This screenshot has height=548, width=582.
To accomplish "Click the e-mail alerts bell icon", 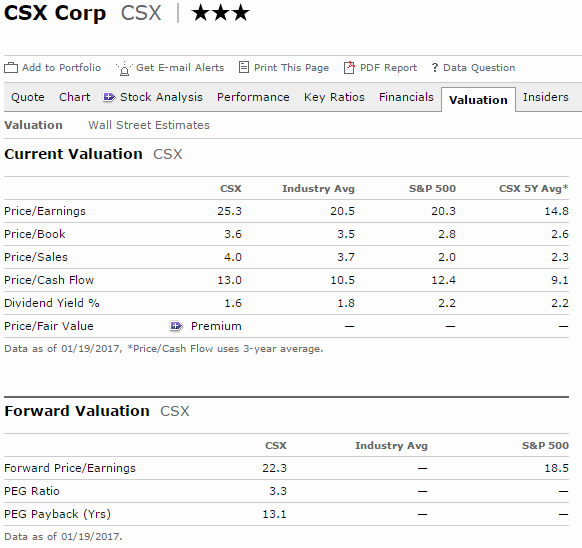I will click(x=124, y=68).
